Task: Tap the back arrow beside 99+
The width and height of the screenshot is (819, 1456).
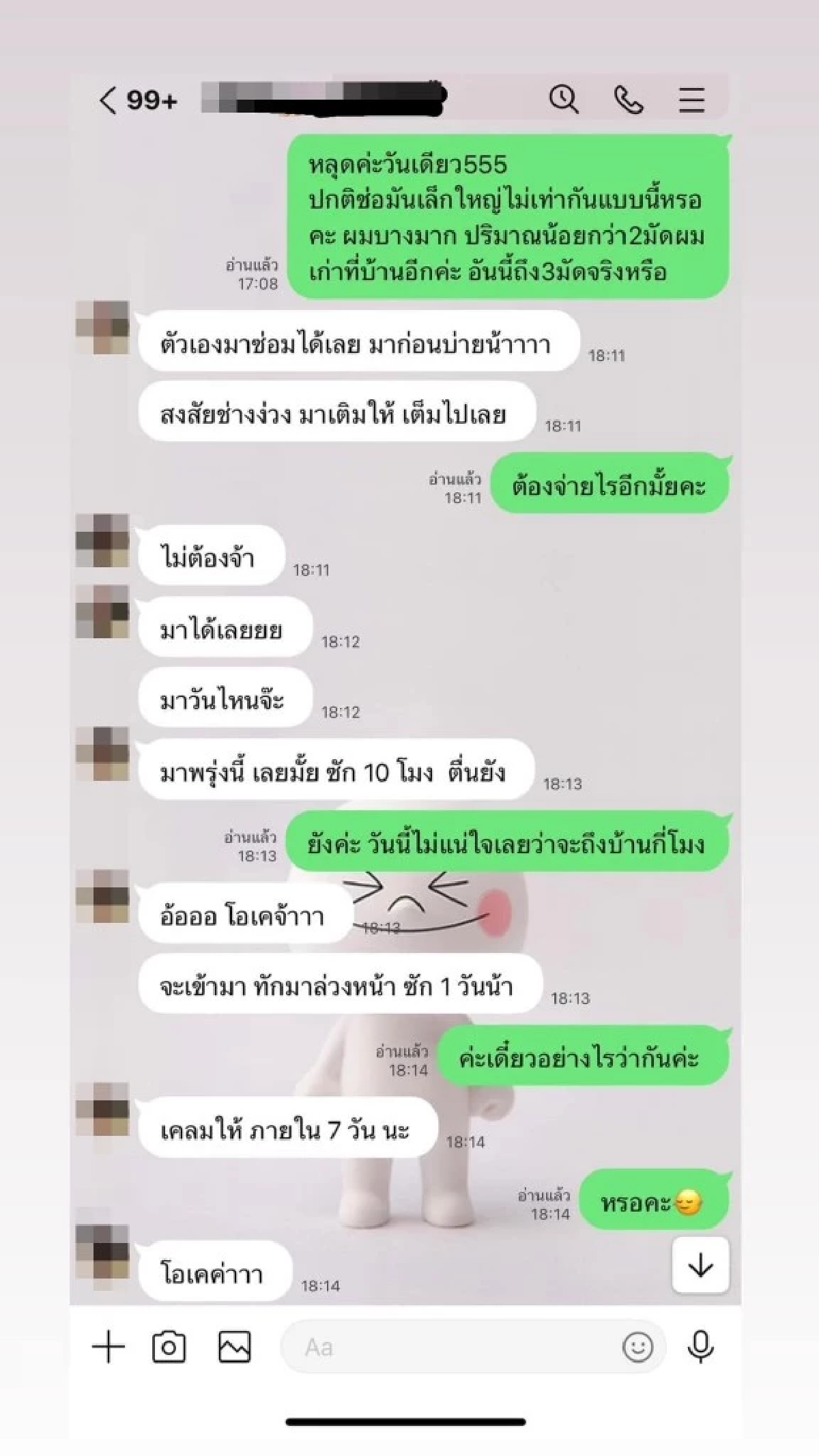Action: tap(107, 100)
